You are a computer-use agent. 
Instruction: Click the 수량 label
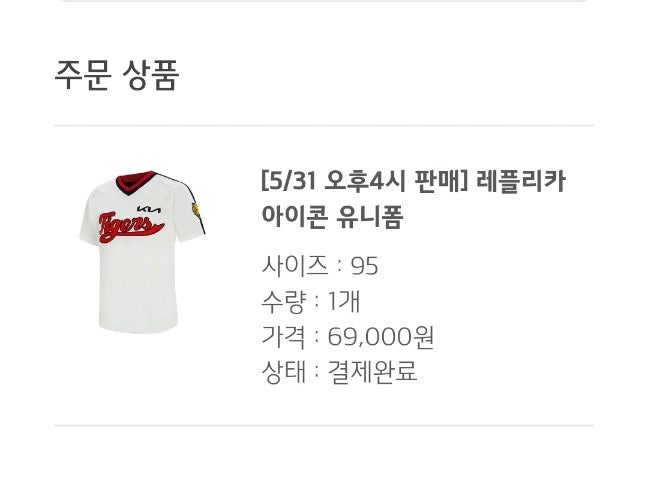(x=284, y=301)
